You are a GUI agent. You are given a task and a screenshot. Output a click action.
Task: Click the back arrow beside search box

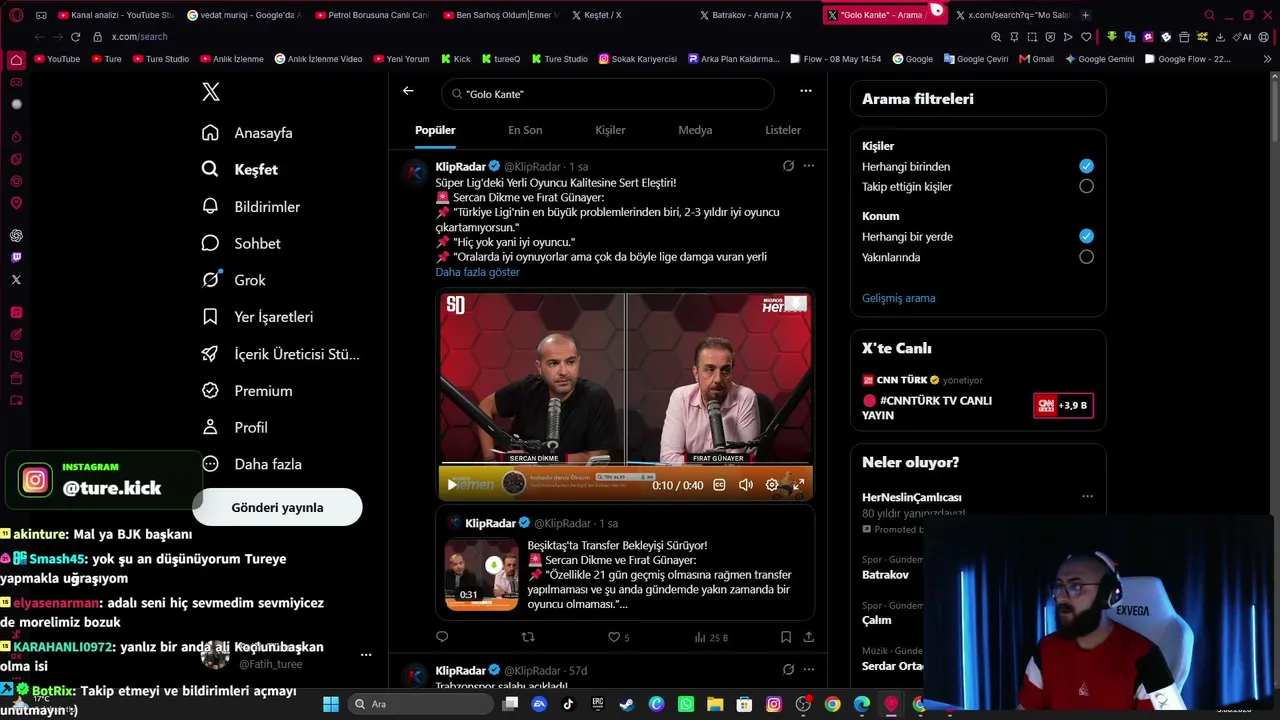click(408, 91)
